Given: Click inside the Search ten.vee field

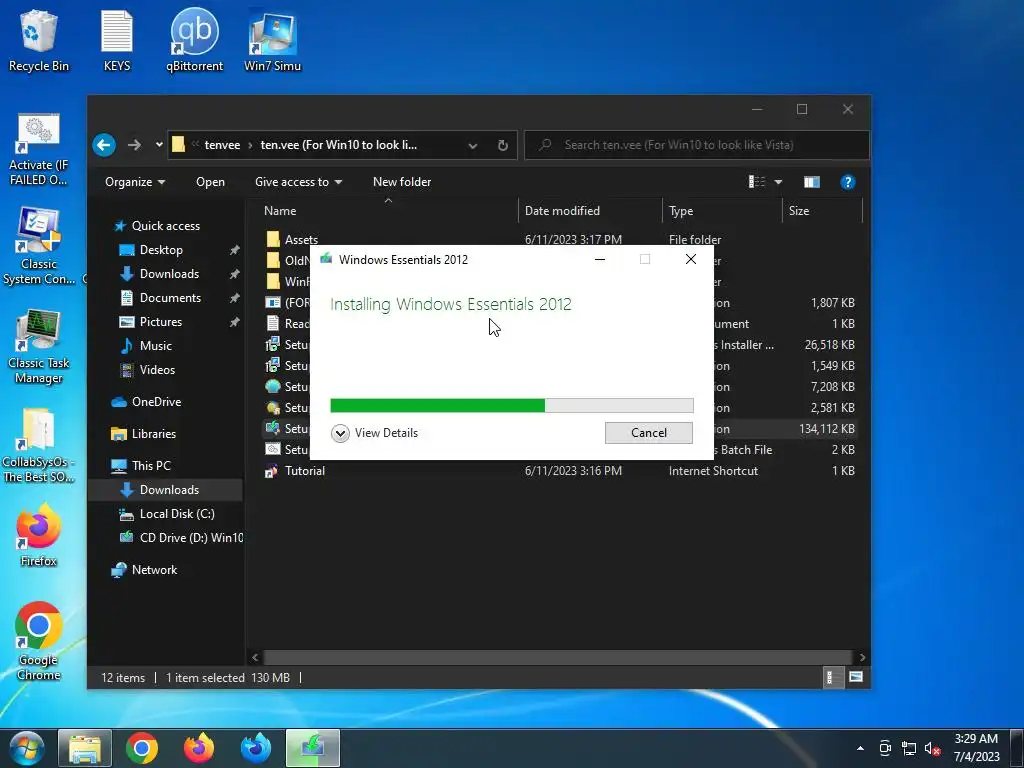Looking at the screenshot, I should pos(697,145).
